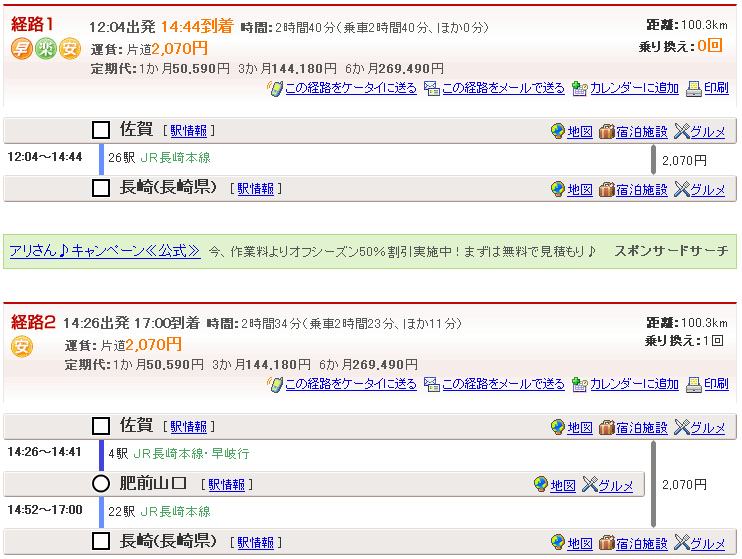742x559 pixels.
Task: Click the 早 badge icon in 経路1
Action: (x=22, y=49)
